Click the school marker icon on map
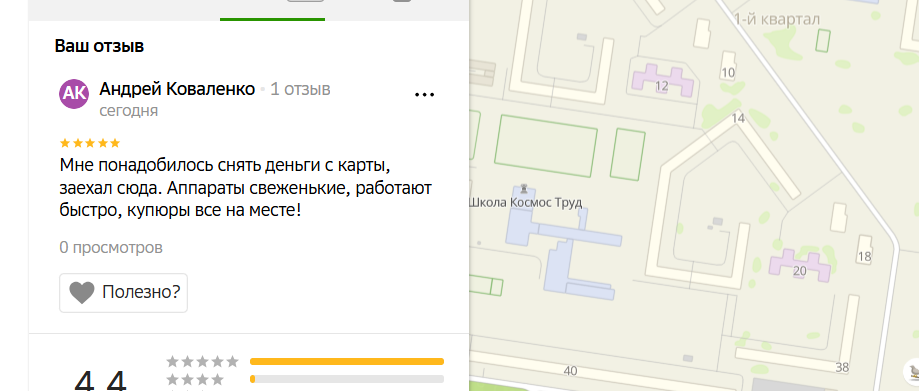 tap(524, 188)
